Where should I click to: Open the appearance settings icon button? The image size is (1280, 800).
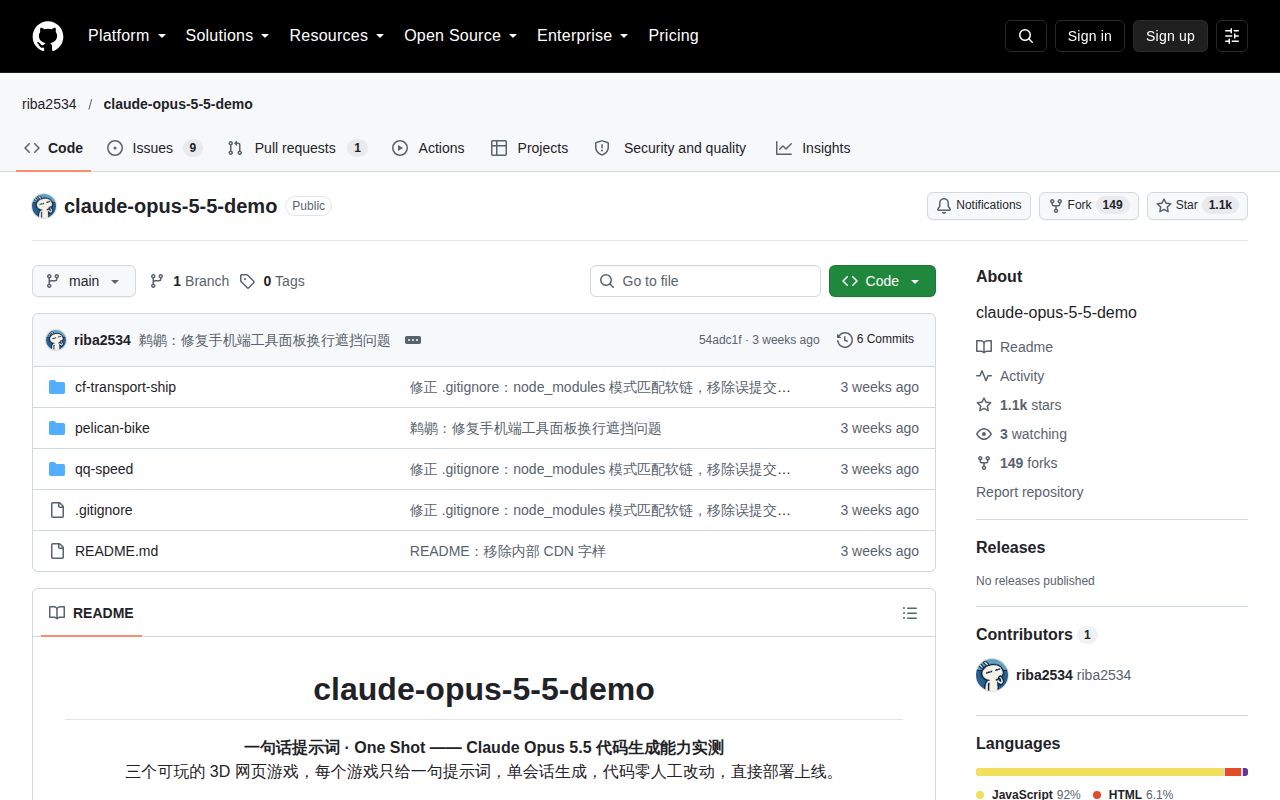(x=1232, y=36)
